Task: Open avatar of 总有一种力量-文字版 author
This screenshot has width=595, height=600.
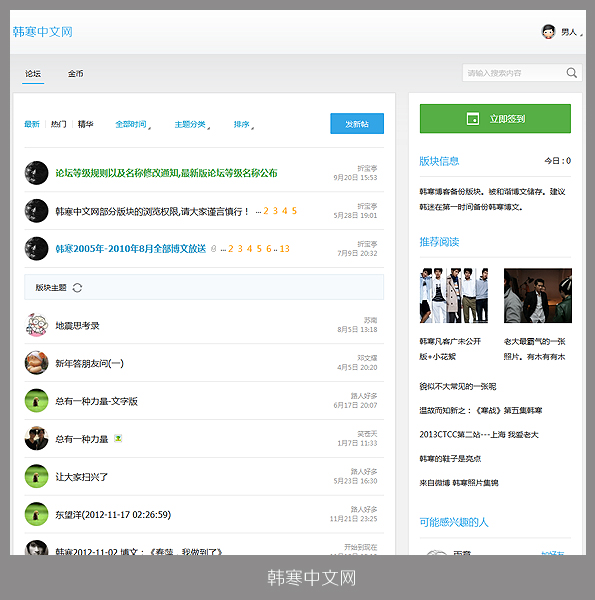Action: (x=36, y=401)
